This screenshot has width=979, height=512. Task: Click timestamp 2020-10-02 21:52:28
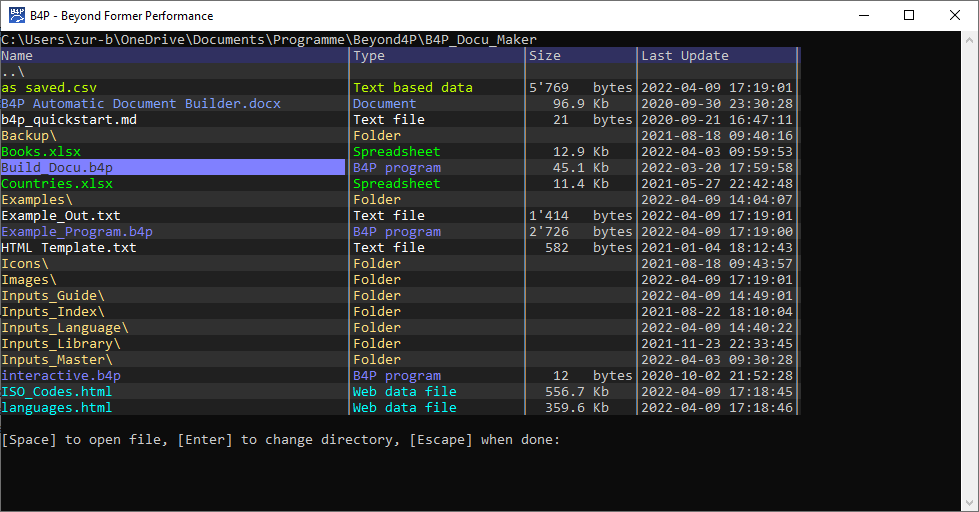[717, 375]
